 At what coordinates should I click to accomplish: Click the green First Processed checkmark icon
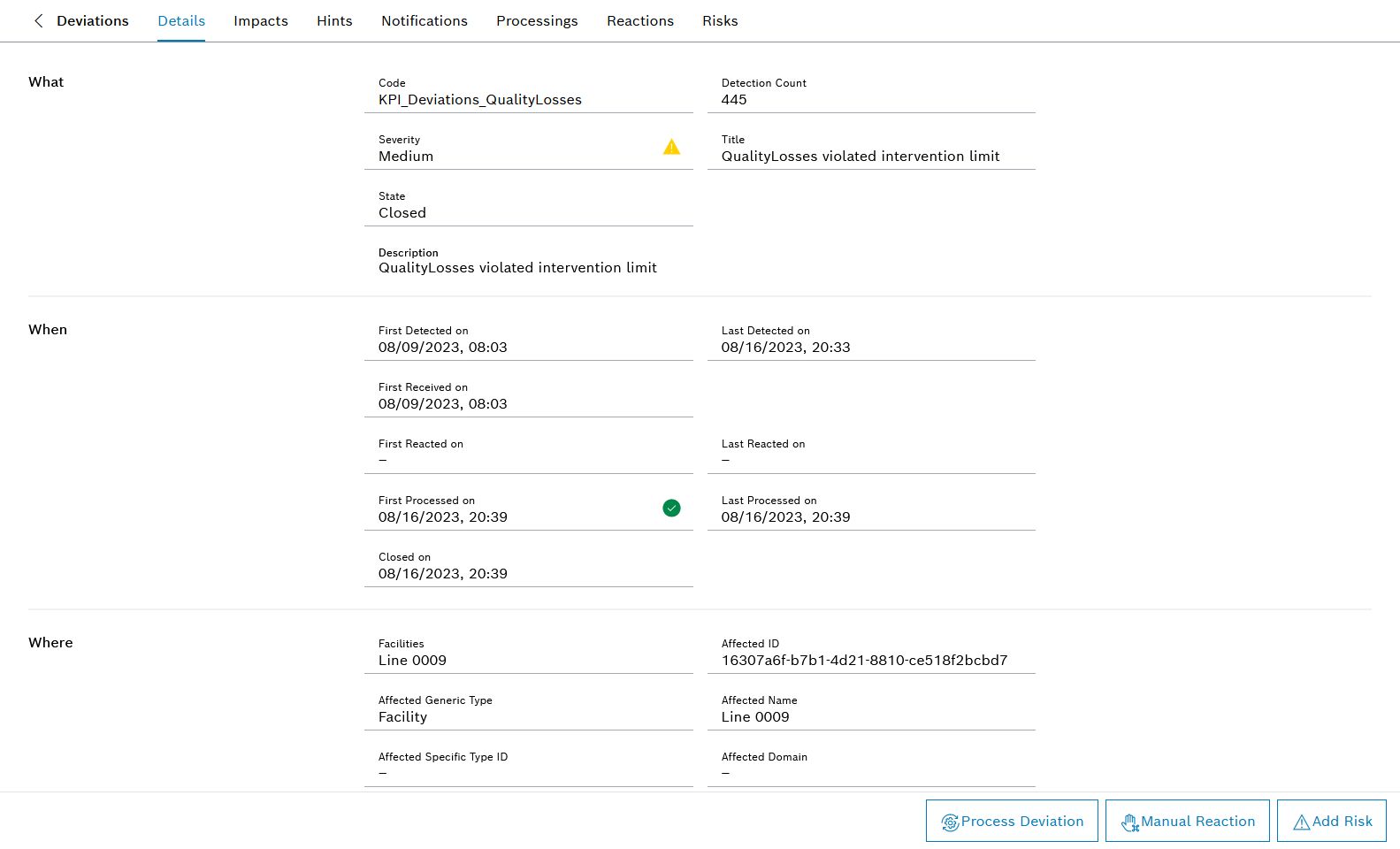pyautogui.click(x=671, y=508)
